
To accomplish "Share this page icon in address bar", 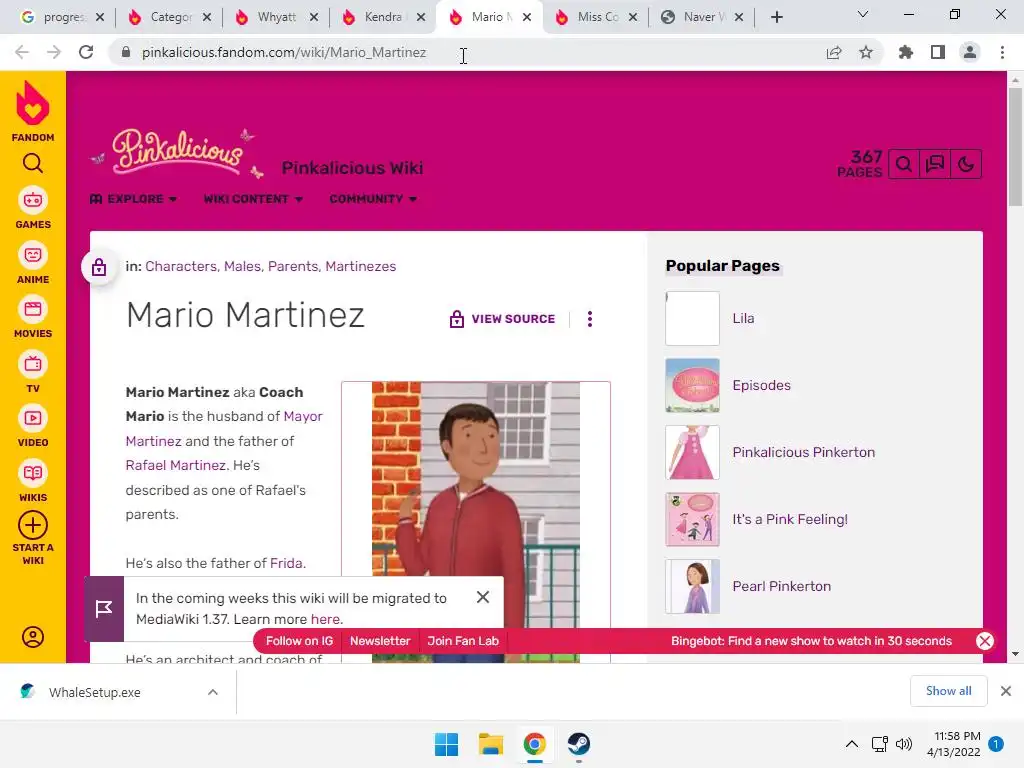I will click(x=834, y=52).
